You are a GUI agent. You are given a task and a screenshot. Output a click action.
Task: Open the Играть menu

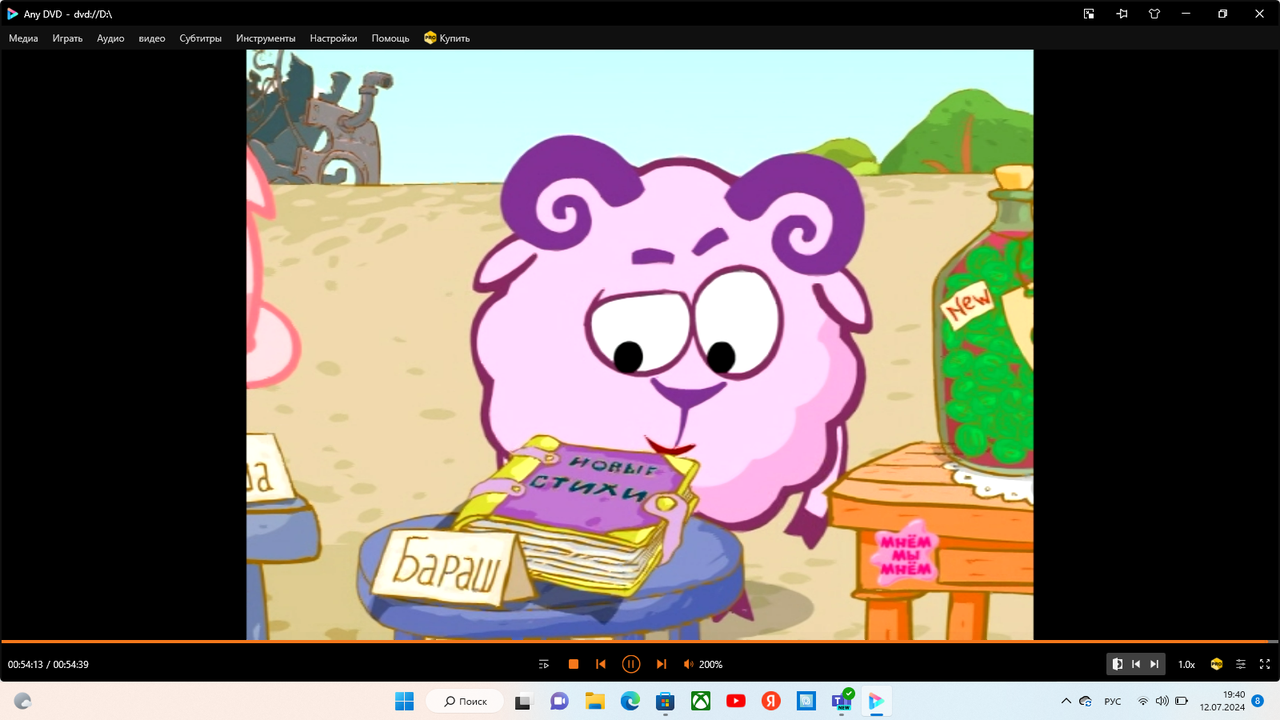(x=68, y=38)
